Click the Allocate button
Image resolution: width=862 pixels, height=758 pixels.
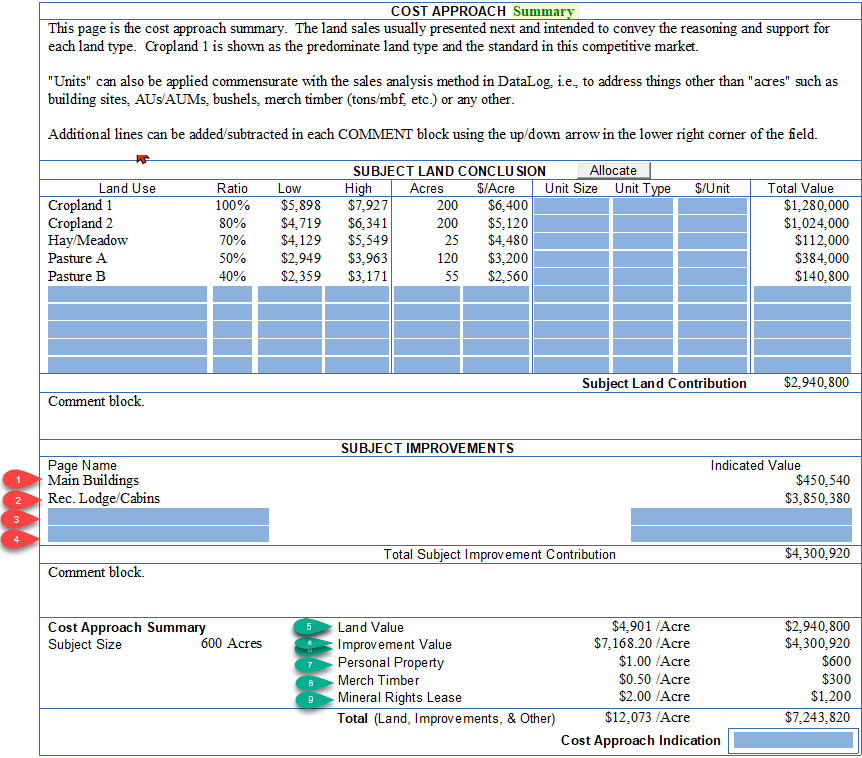pyautogui.click(x=613, y=170)
